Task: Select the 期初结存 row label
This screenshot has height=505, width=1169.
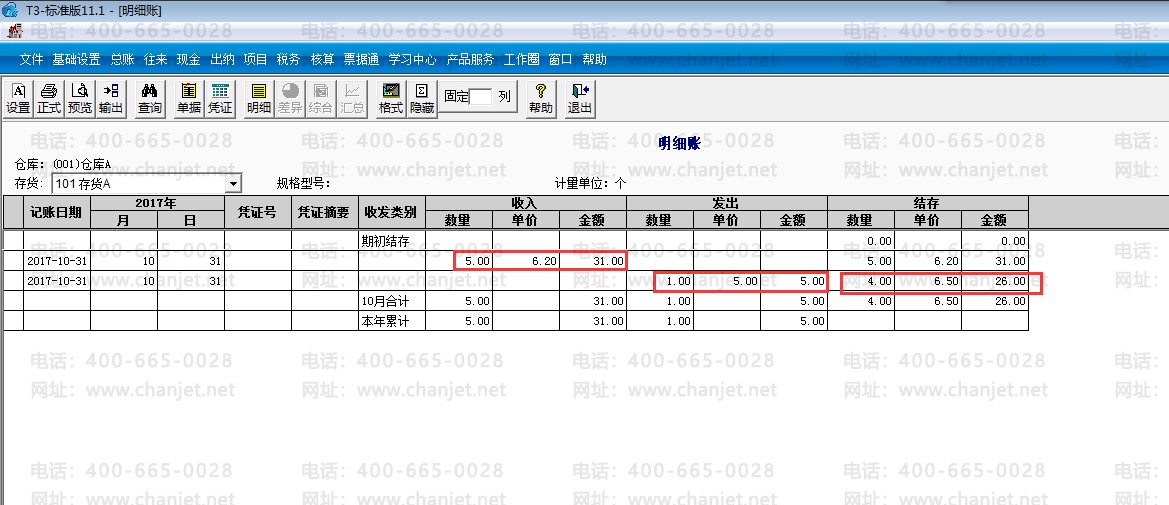Action: (391, 240)
